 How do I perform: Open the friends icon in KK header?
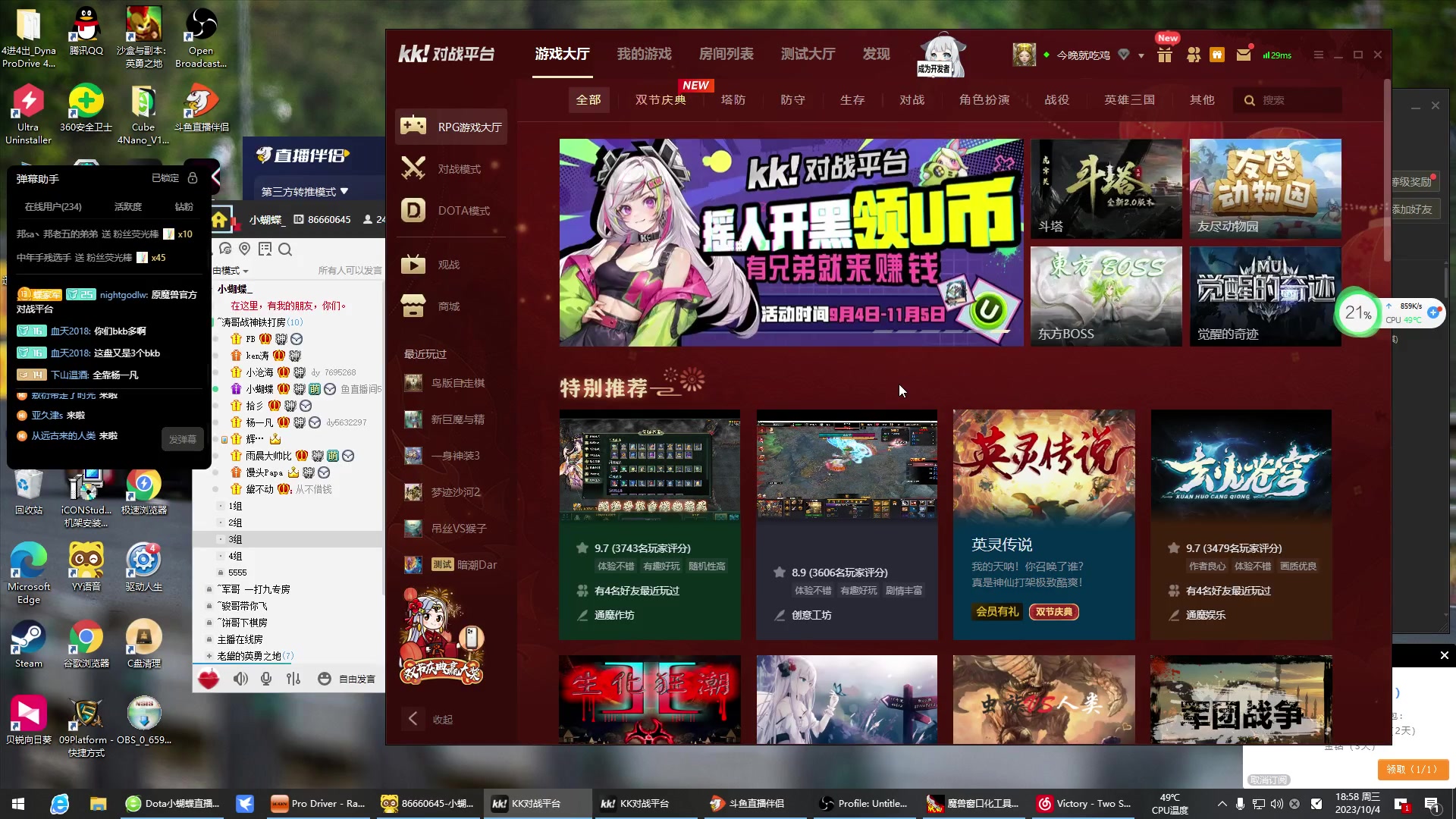coord(1193,55)
